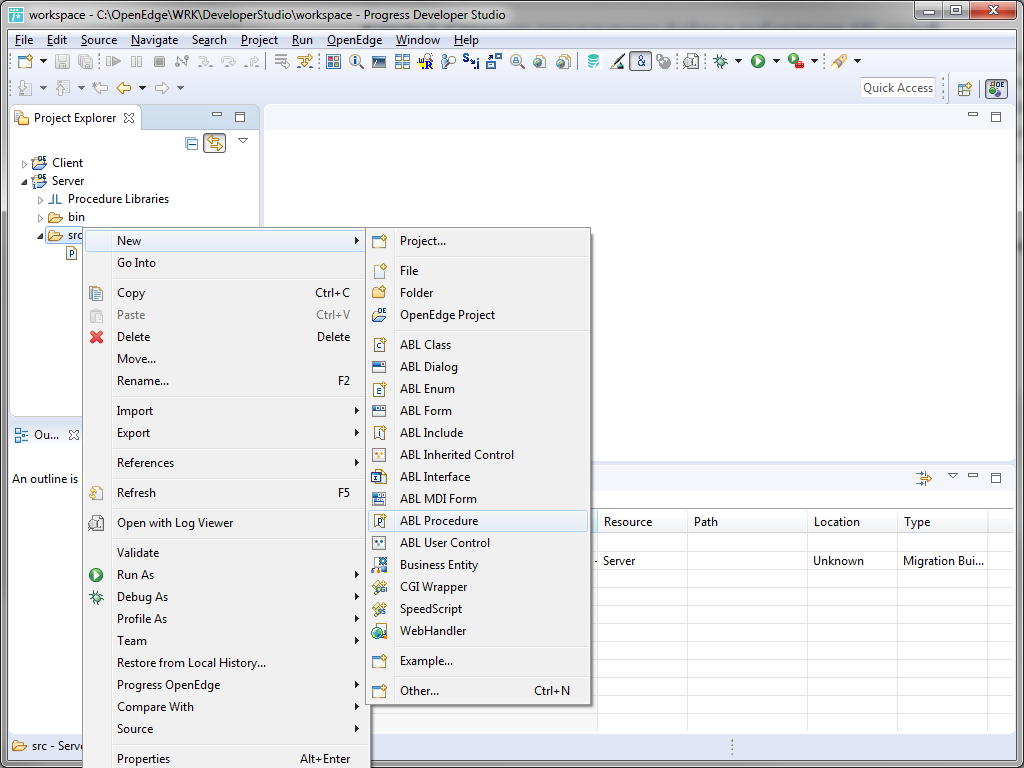Open the bottom panel view menu triangle
Screen dimensions: 1024x768
(953, 476)
